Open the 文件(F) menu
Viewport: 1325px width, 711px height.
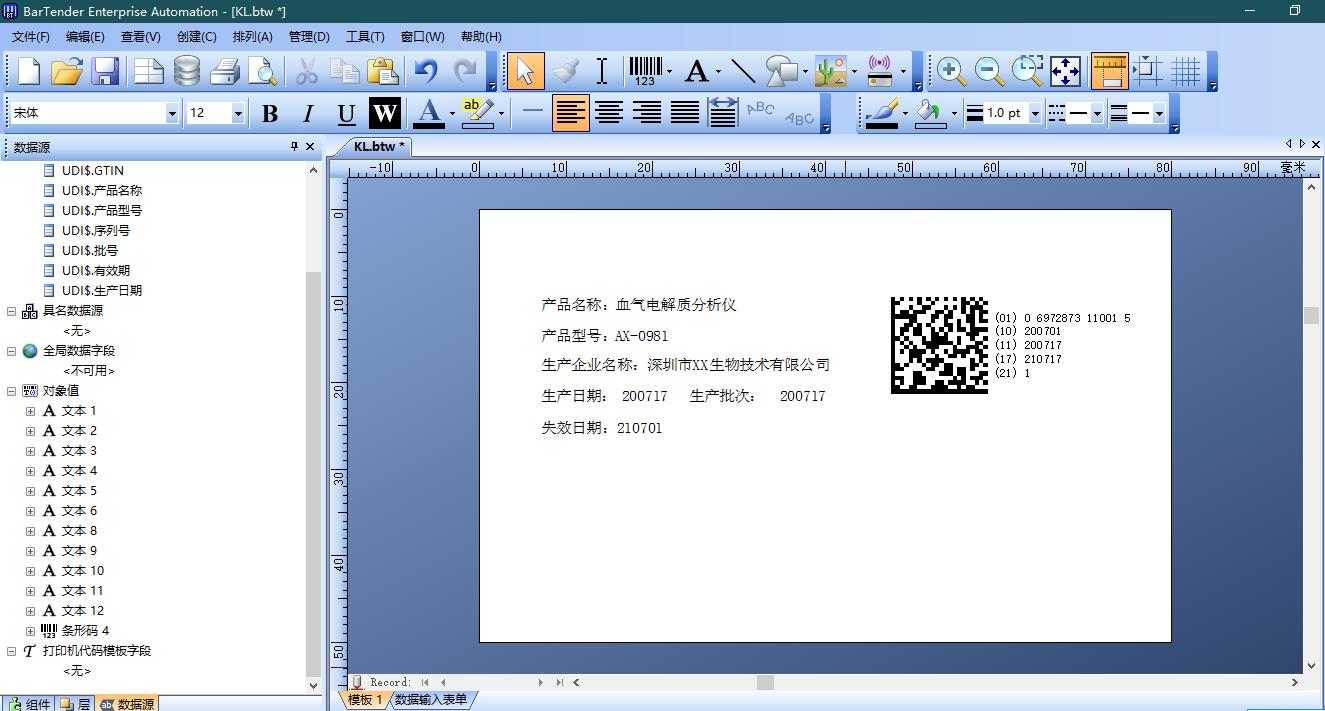tap(31, 37)
